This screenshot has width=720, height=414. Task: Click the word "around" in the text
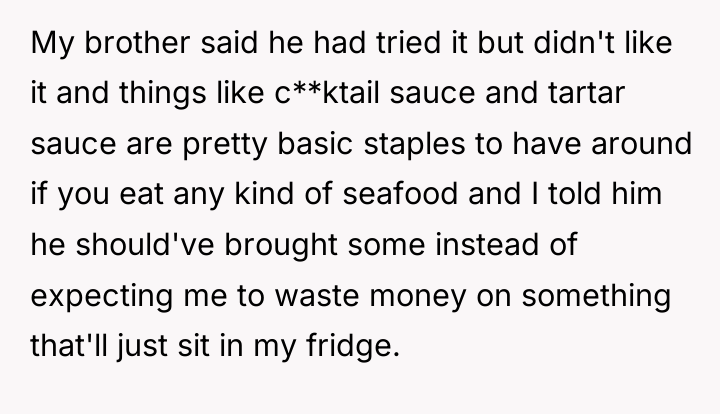point(641,143)
